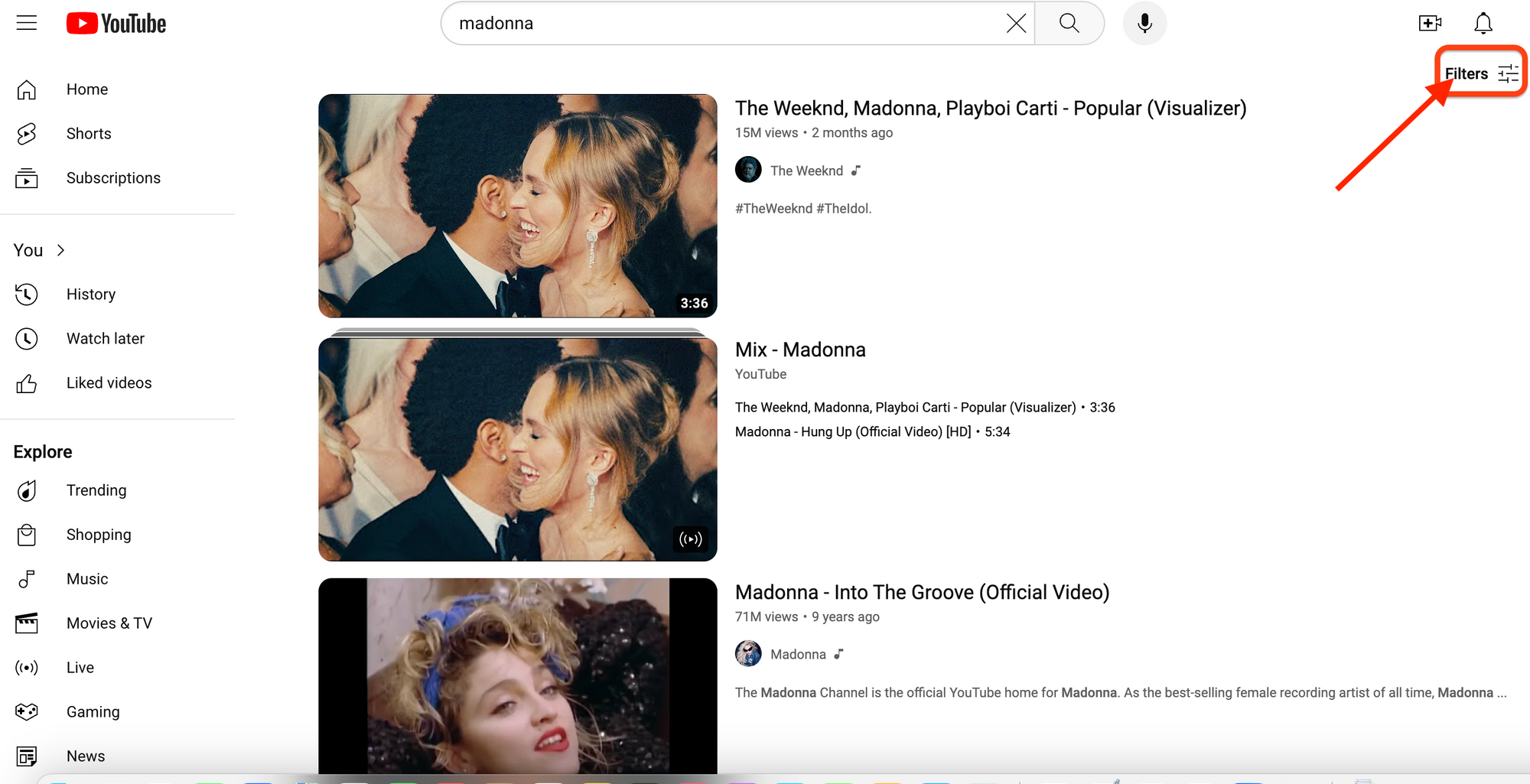Image resolution: width=1530 pixels, height=784 pixels.
Task: Click the #TheIdol hashtag
Action: point(844,208)
